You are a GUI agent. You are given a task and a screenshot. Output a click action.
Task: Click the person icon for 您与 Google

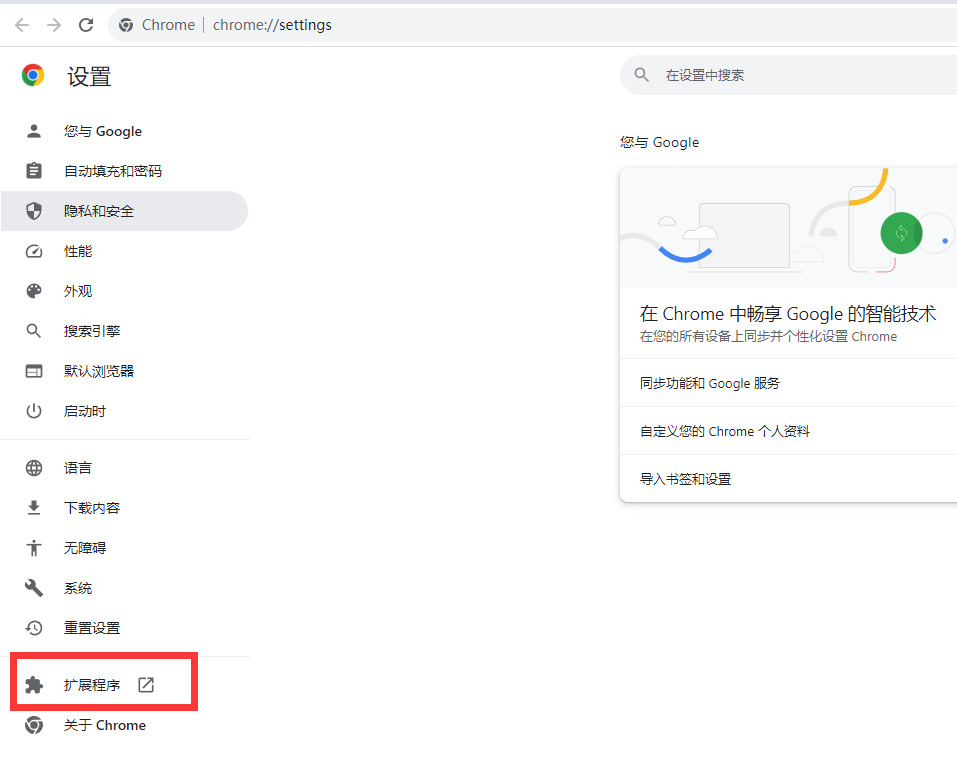click(x=34, y=131)
